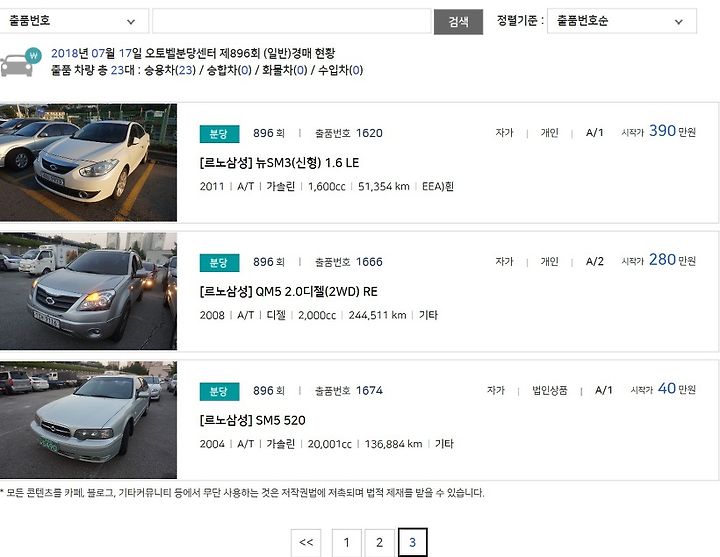Click the 법인상품 label on SM5 row
The image size is (720, 557).
coord(549,390)
